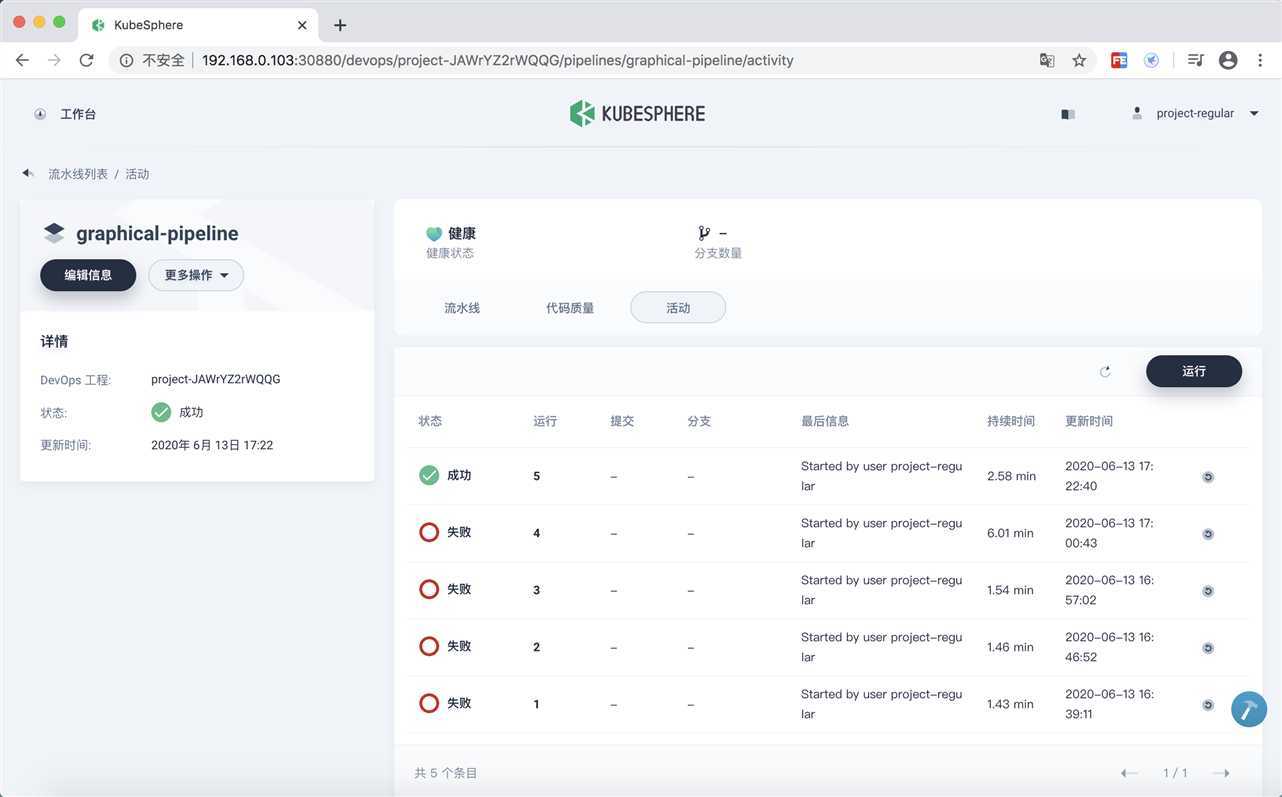Click the 不安全 site security indicator
1282x797 pixels.
153,60
